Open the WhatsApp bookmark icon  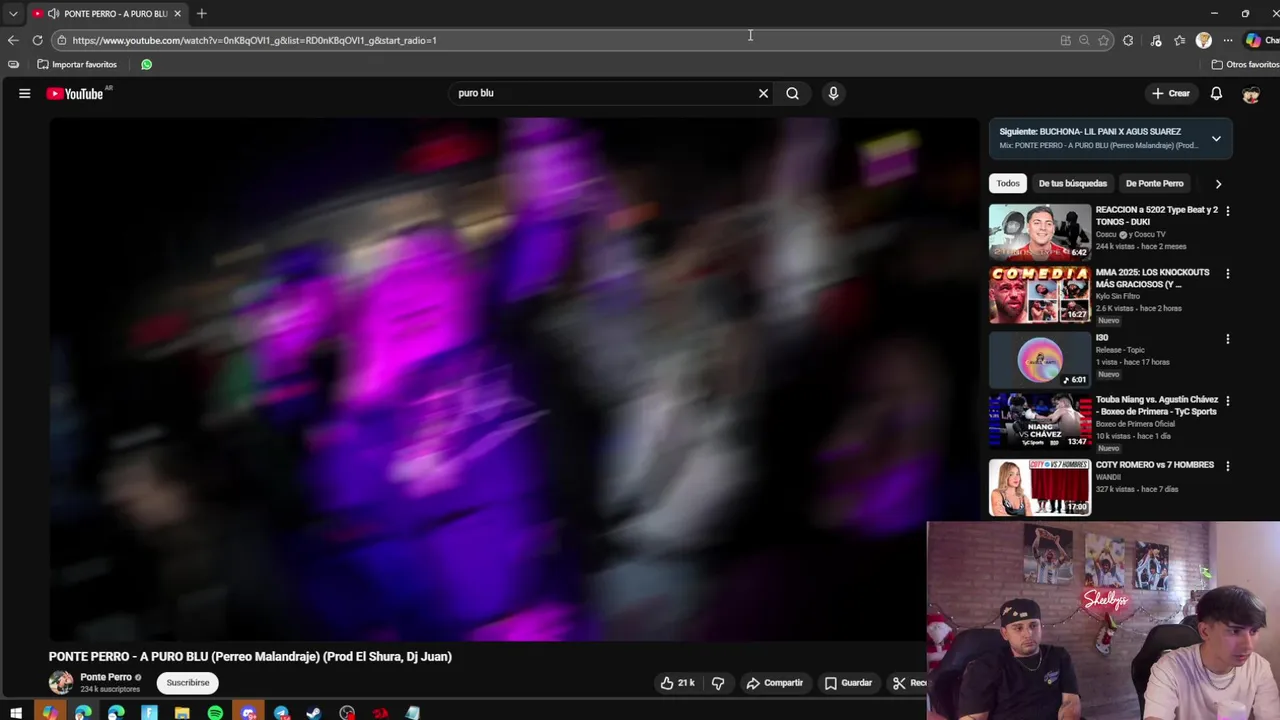pyautogui.click(x=147, y=64)
